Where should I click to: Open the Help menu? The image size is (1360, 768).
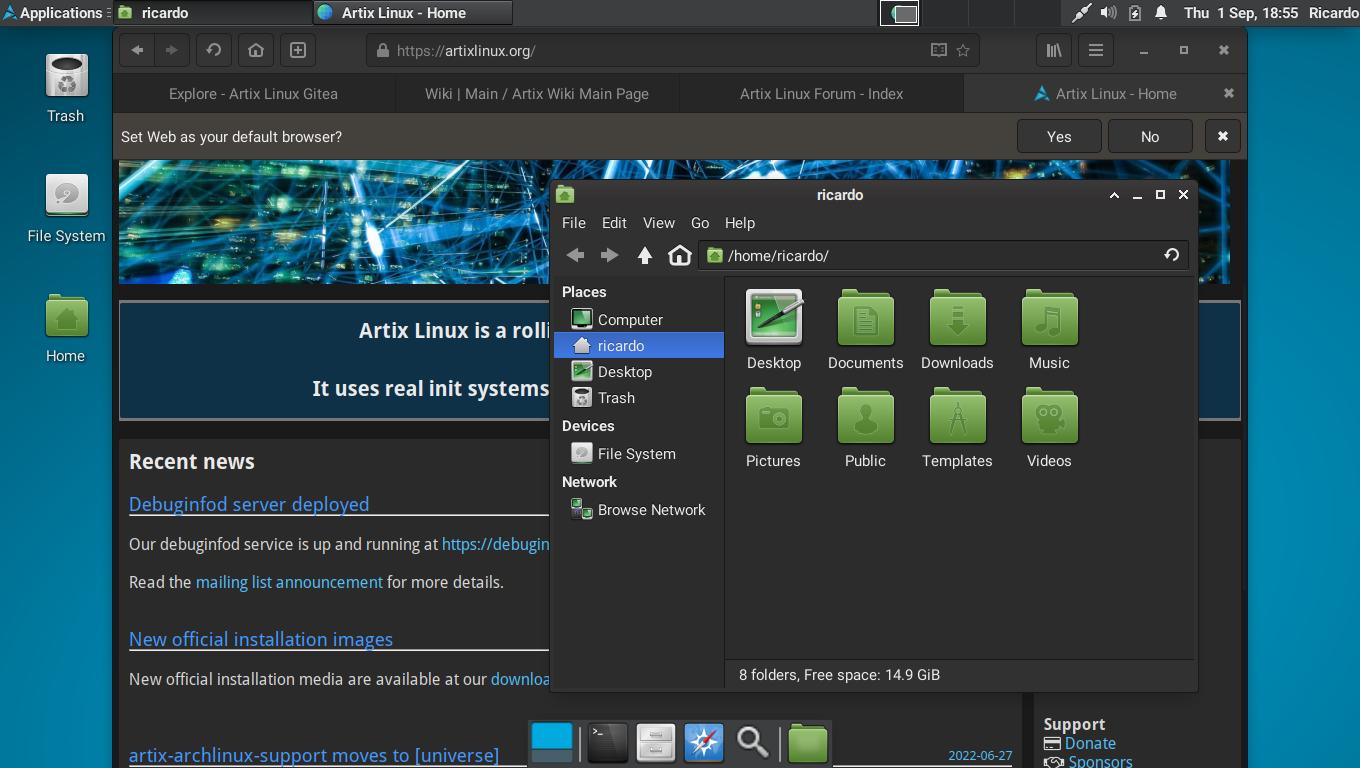[x=740, y=223]
